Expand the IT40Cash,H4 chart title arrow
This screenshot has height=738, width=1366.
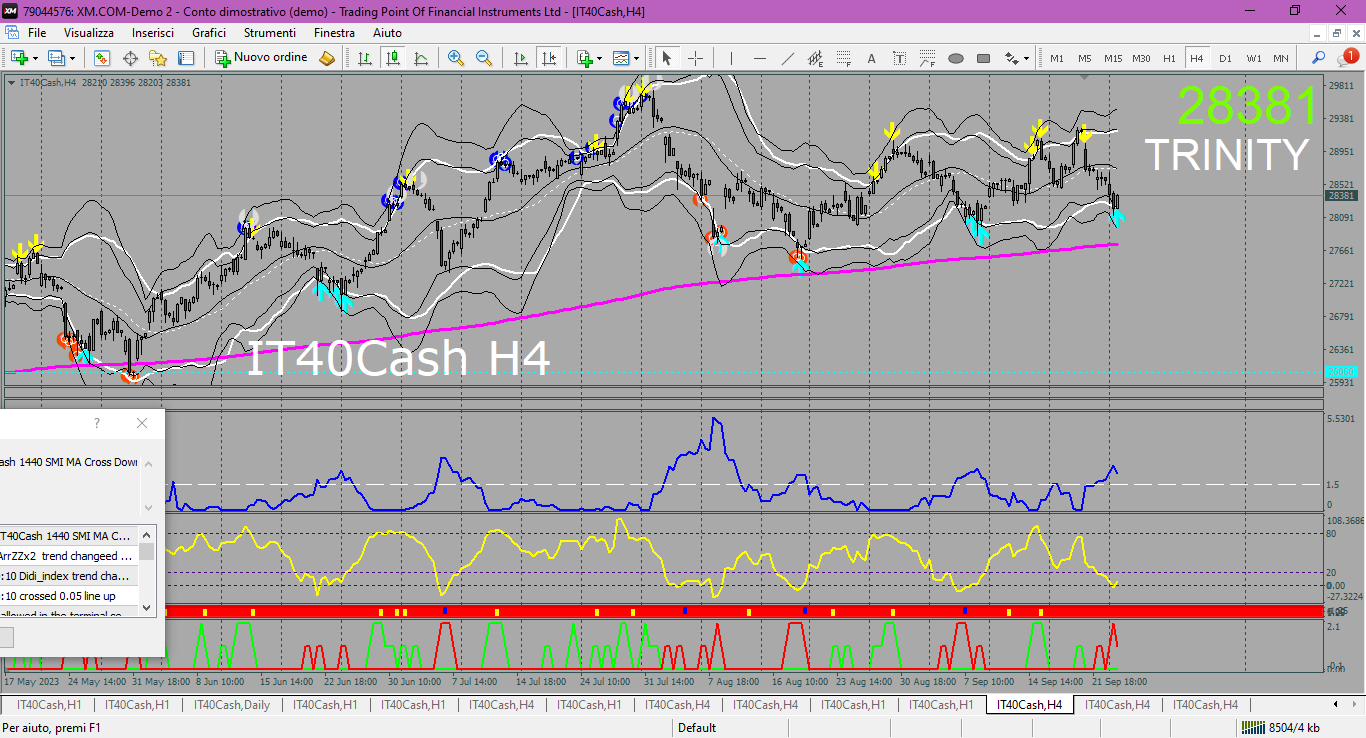(10, 82)
